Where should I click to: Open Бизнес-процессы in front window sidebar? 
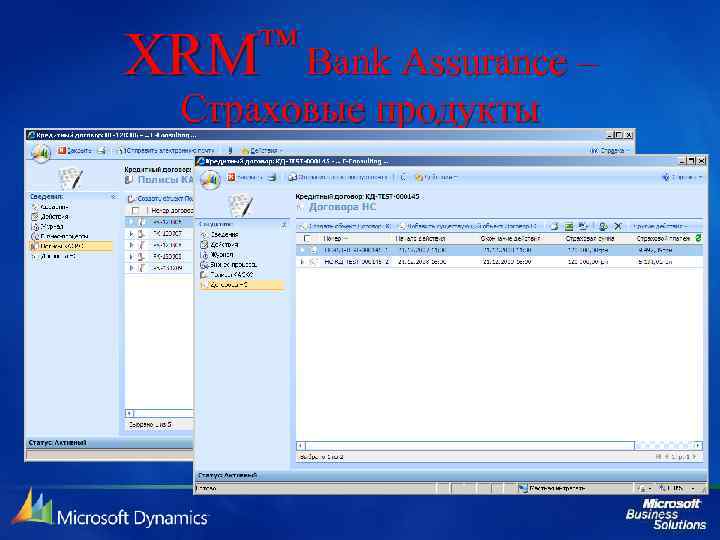click(x=228, y=264)
